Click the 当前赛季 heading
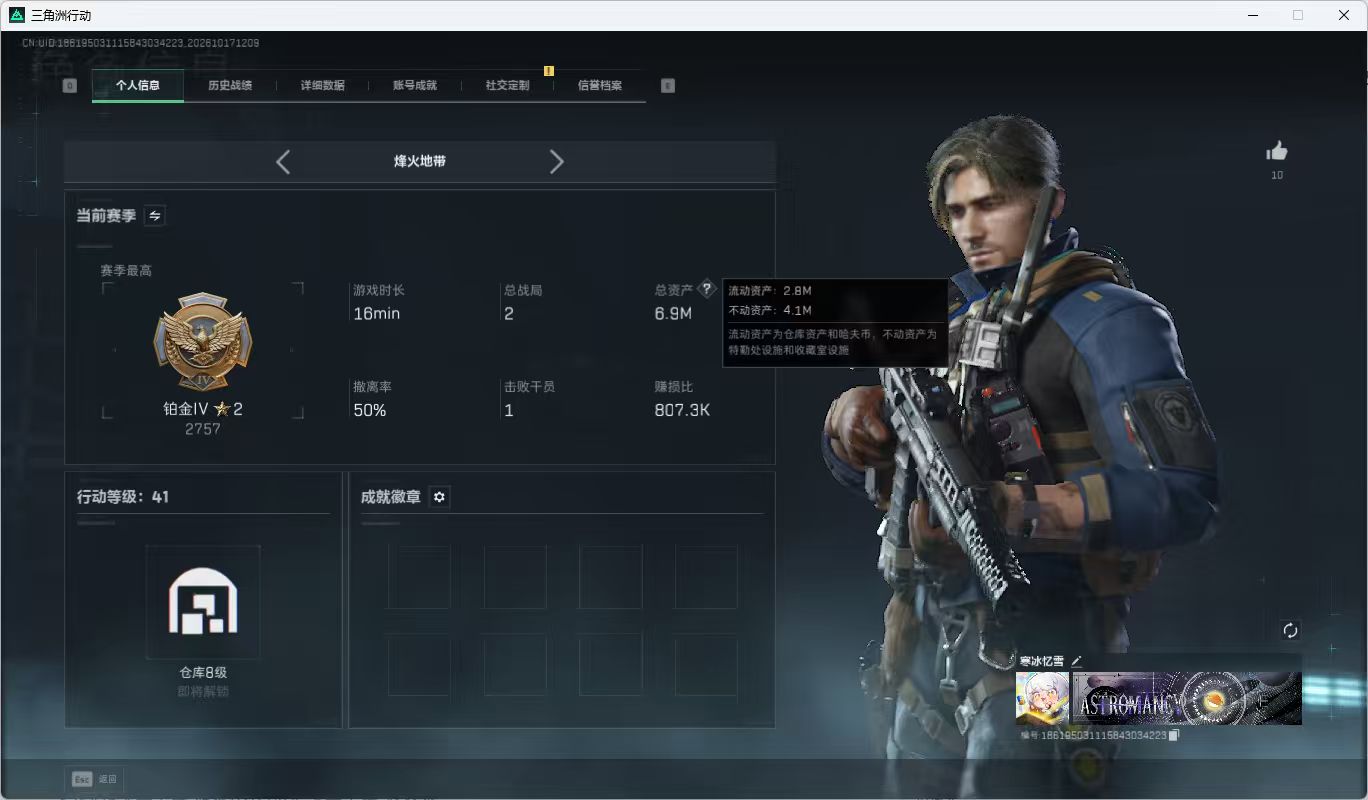This screenshot has width=1368, height=800. pyautogui.click(x=106, y=216)
